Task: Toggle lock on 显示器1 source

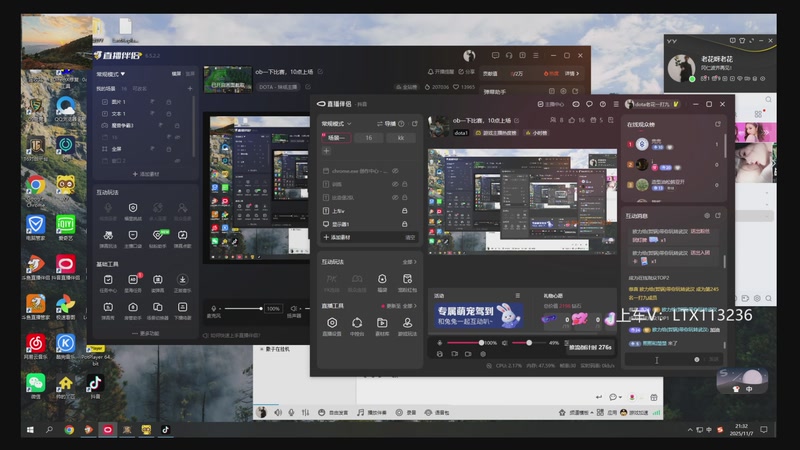Action: (405, 224)
